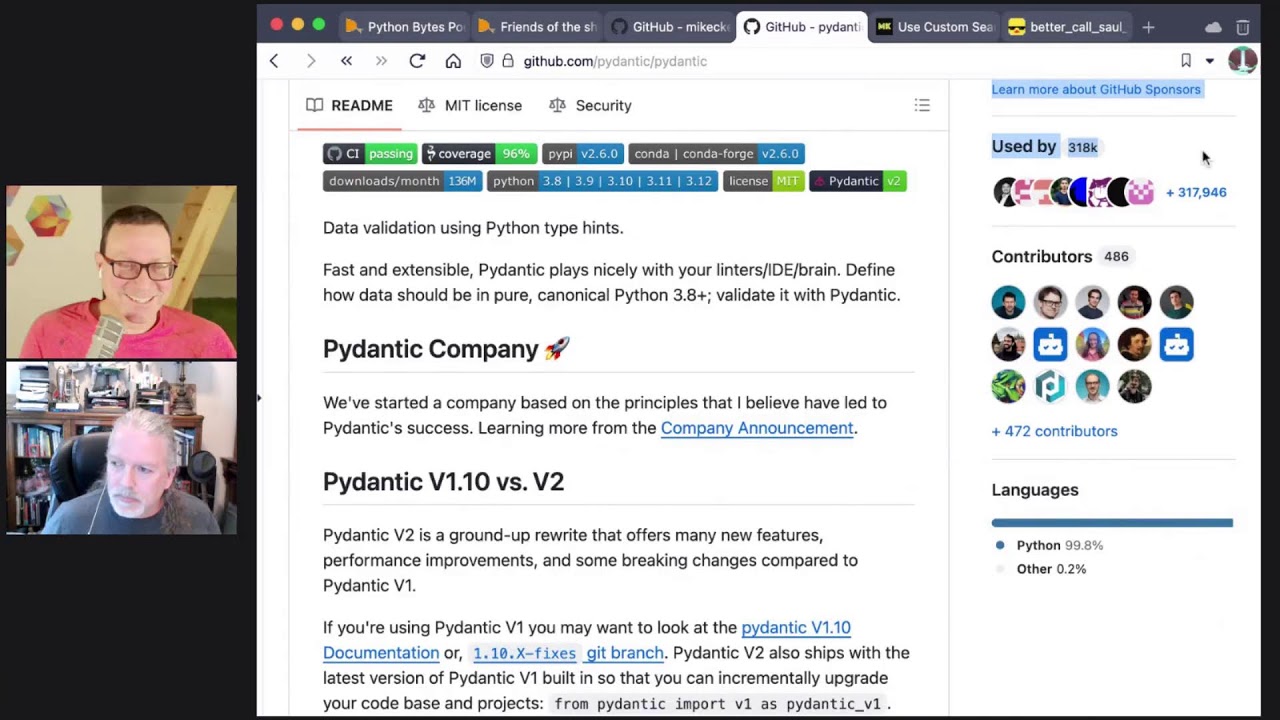This screenshot has width=1280, height=720.
Task: Open the browser home page icon
Action: [x=453, y=61]
